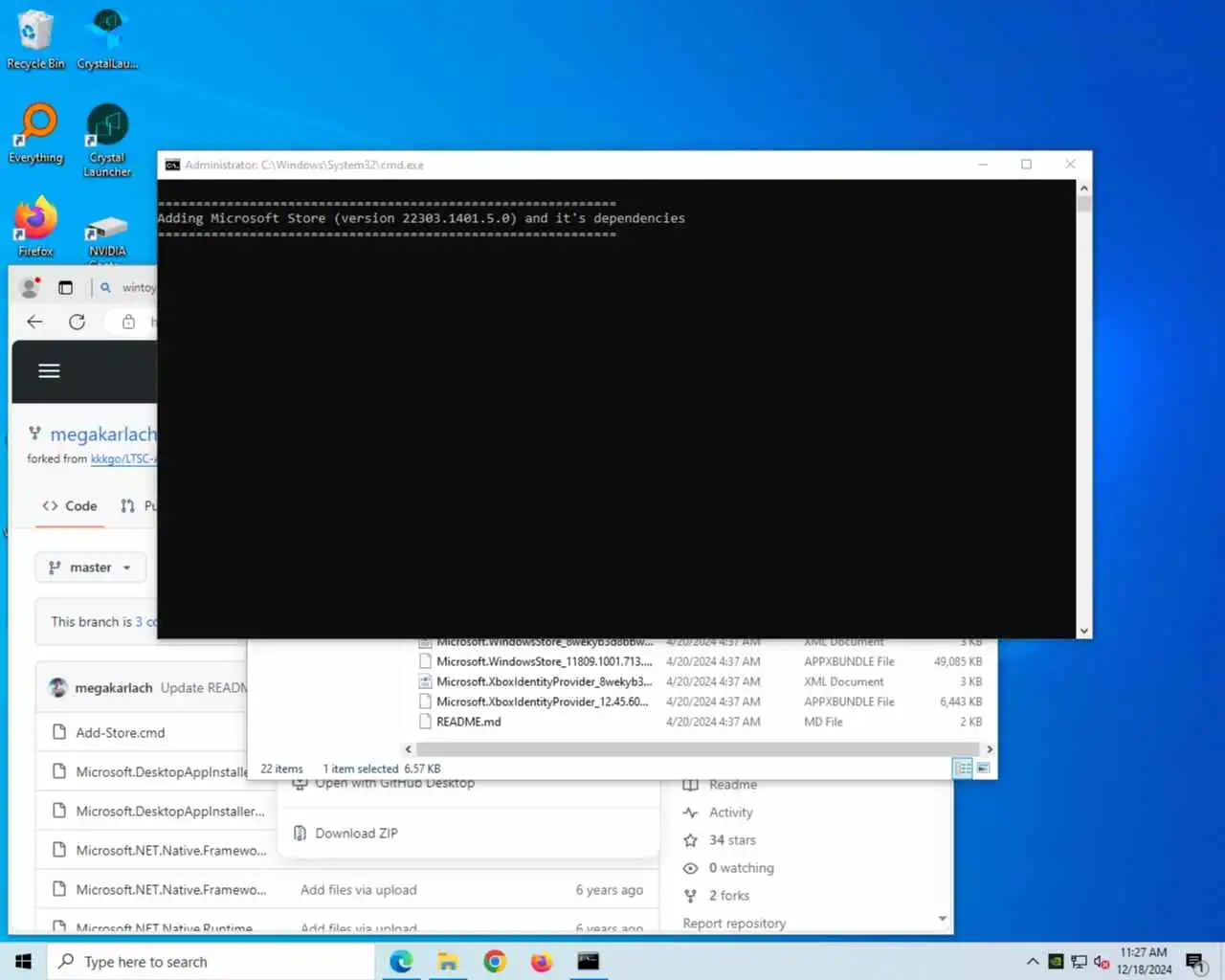1225x980 pixels.
Task: Open GitHub hamburger navigation menu
Action: point(49,370)
